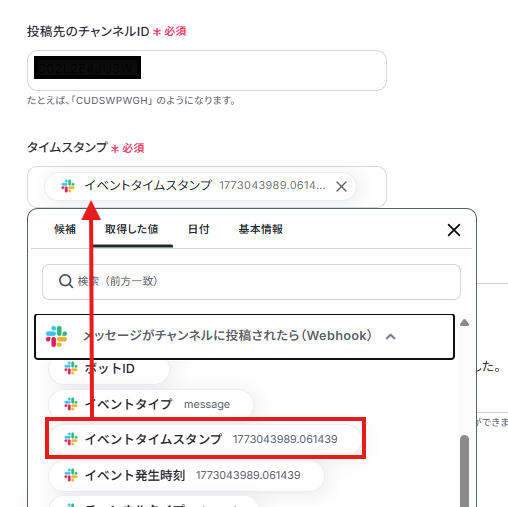Click Slack icon next to イベント発生時刻
The width and height of the screenshot is (508, 507).
click(x=71, y=475)
